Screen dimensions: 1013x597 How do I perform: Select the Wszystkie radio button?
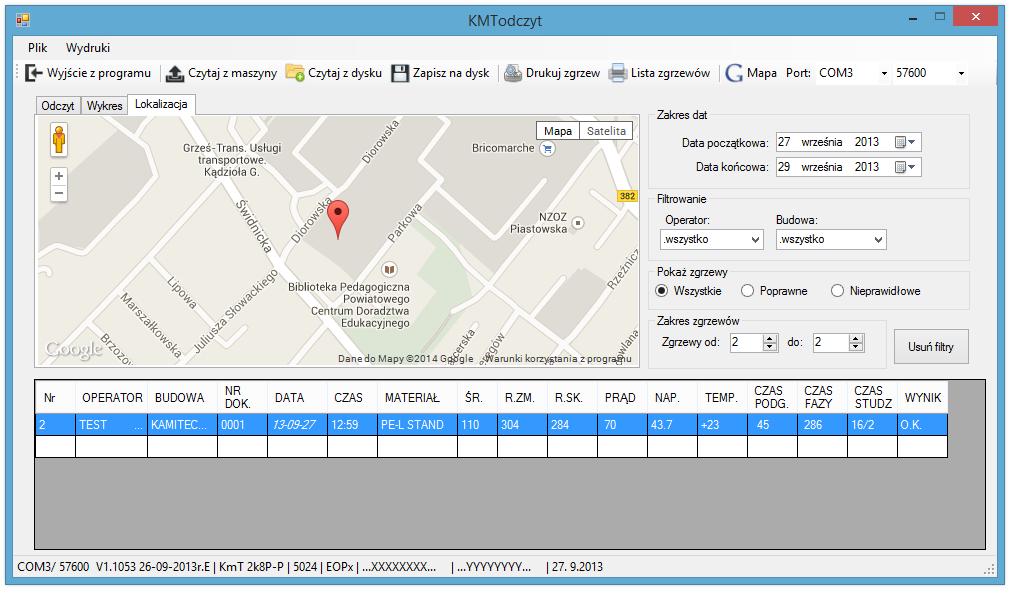[x=662, y=291]
